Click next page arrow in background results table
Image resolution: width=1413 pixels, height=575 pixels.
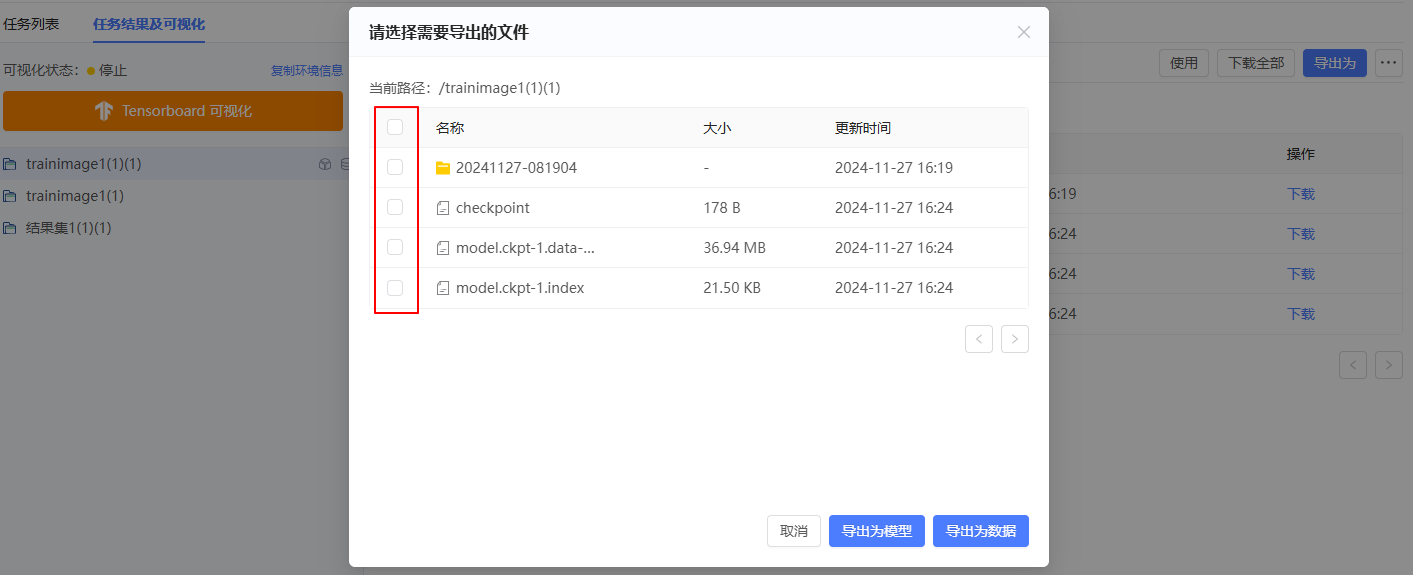click(1389, 365)
